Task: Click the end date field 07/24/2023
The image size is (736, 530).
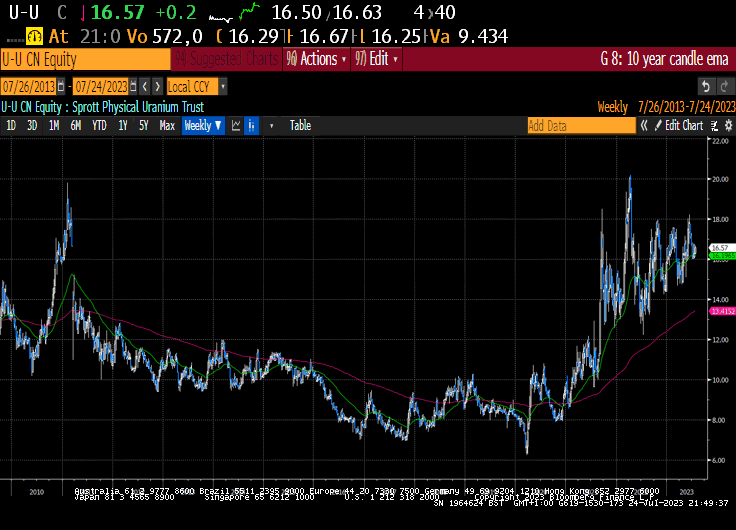Action: pos(101,87)
